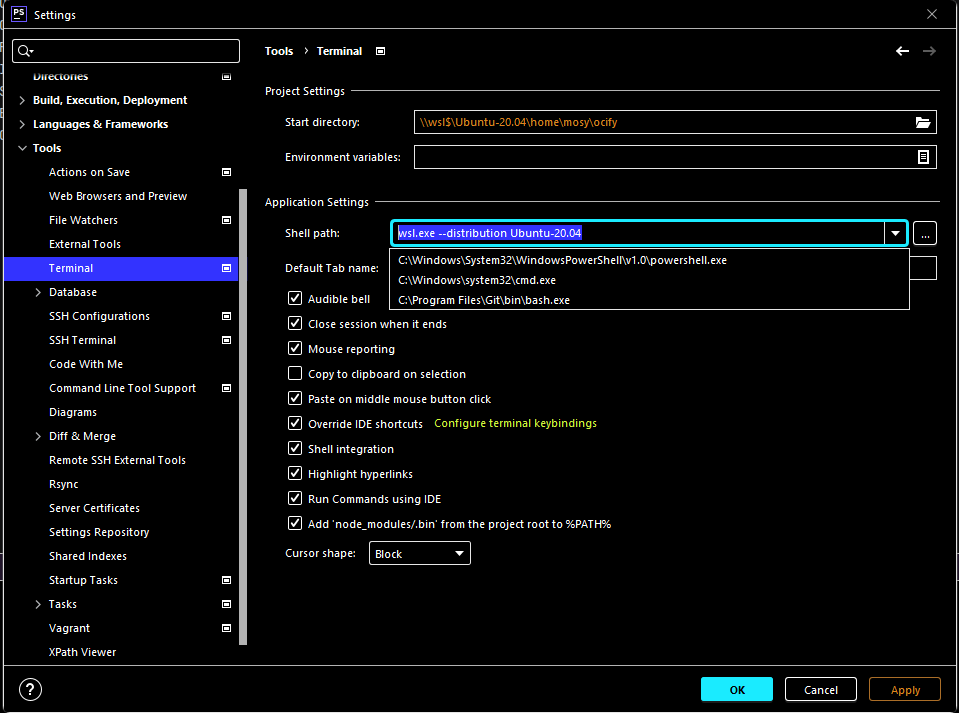Open the Environment variables editor icon
The height and width of the screenshot is (713, 959).
(x=923, y=157)
